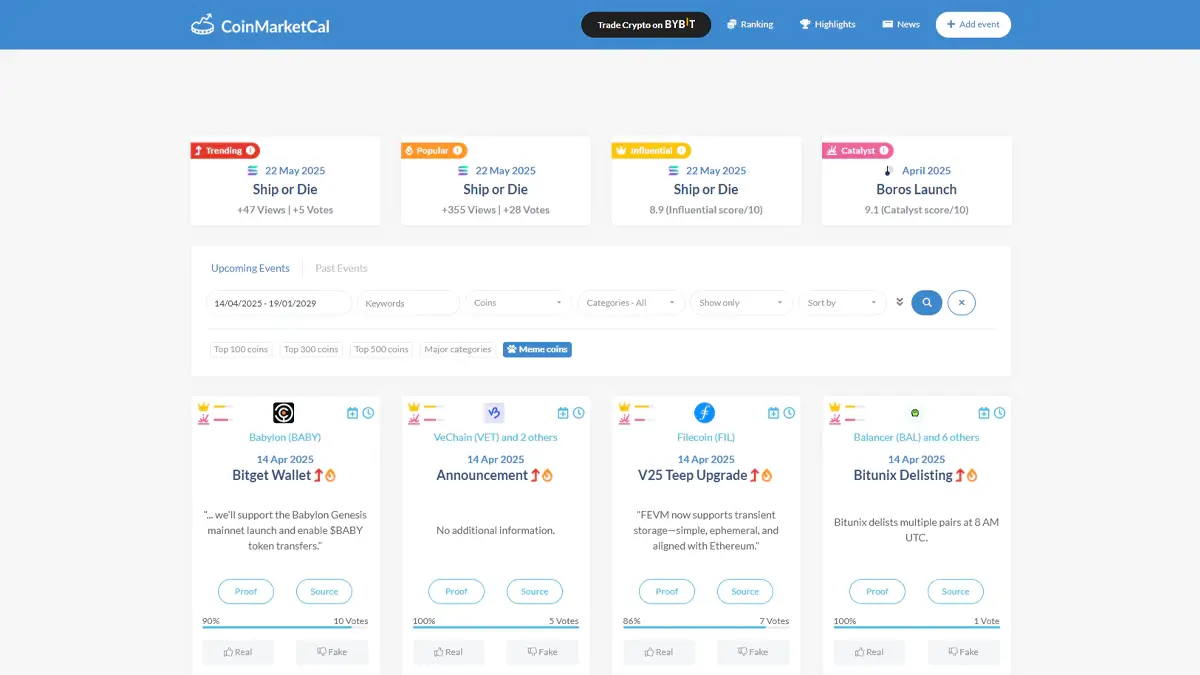Open the Babylon (BABY) coin link

pos(285,437)
